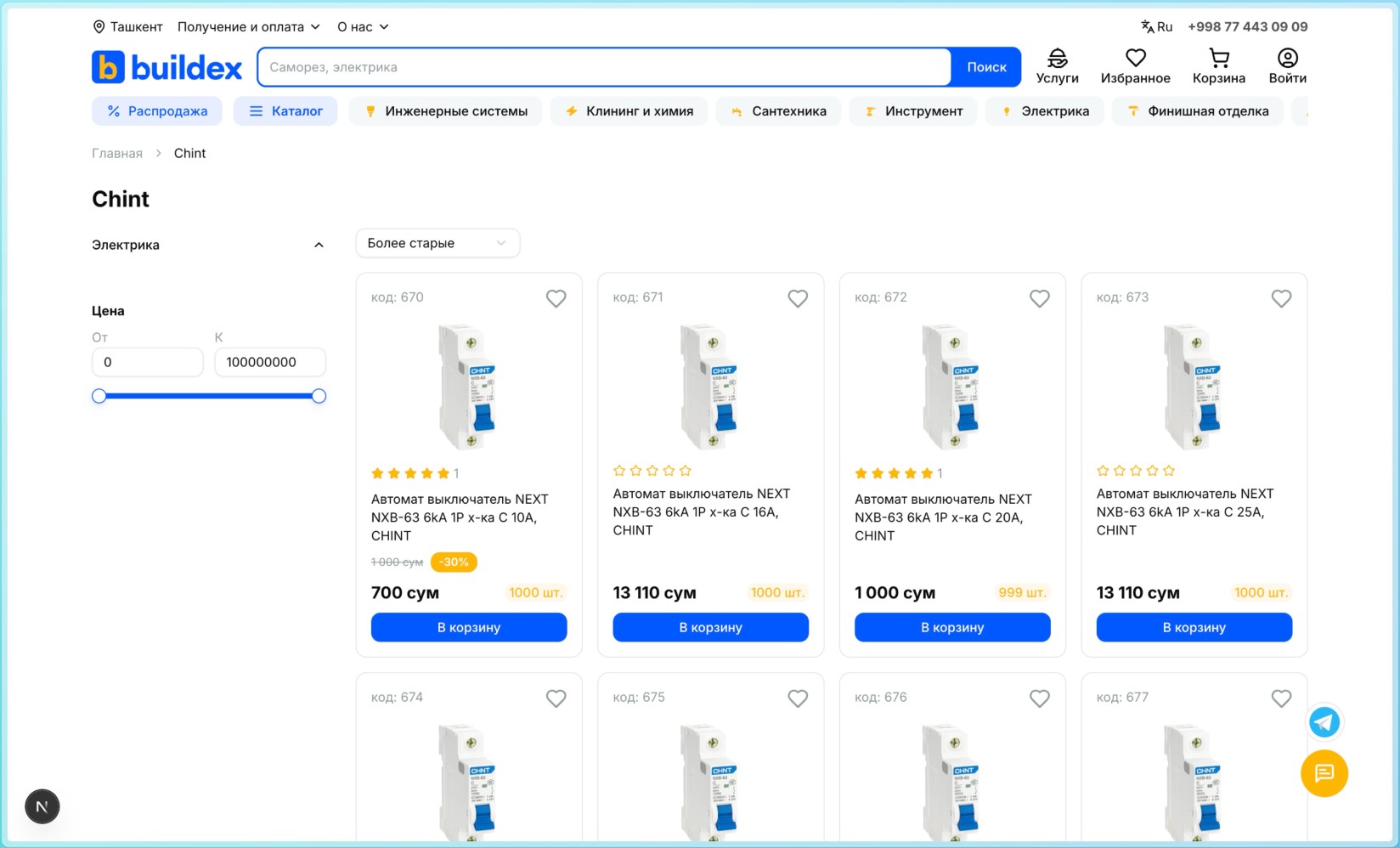Select the Клининг и химия category
Viewport: 1400px width, 848px height.
[629, 111]
